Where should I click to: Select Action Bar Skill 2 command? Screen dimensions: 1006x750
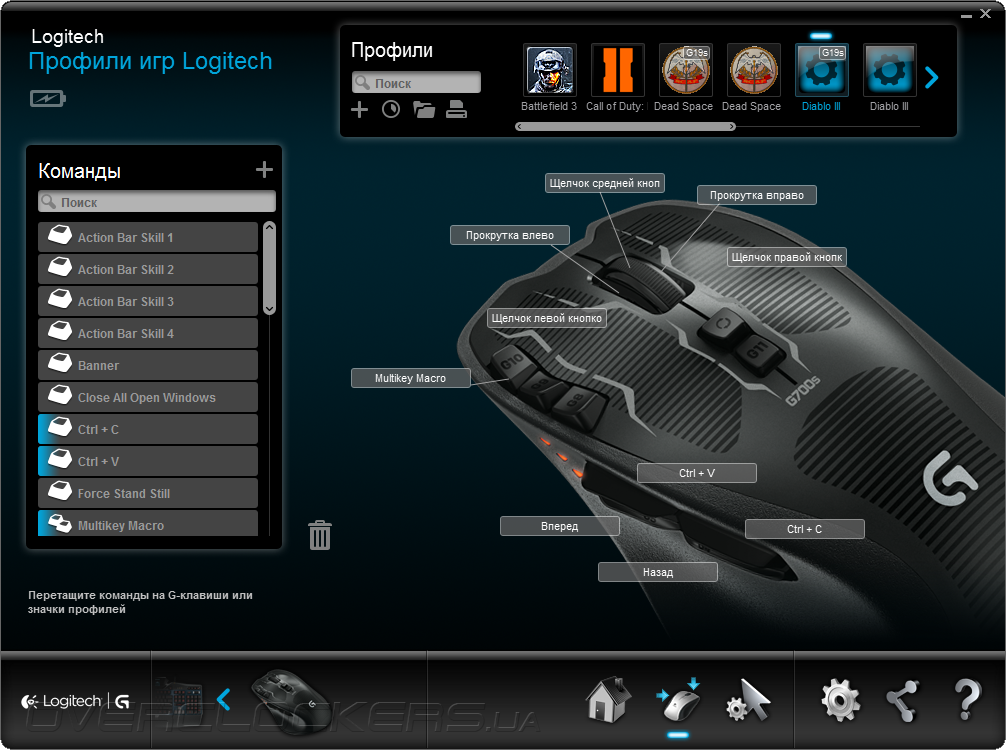point(148,269)
